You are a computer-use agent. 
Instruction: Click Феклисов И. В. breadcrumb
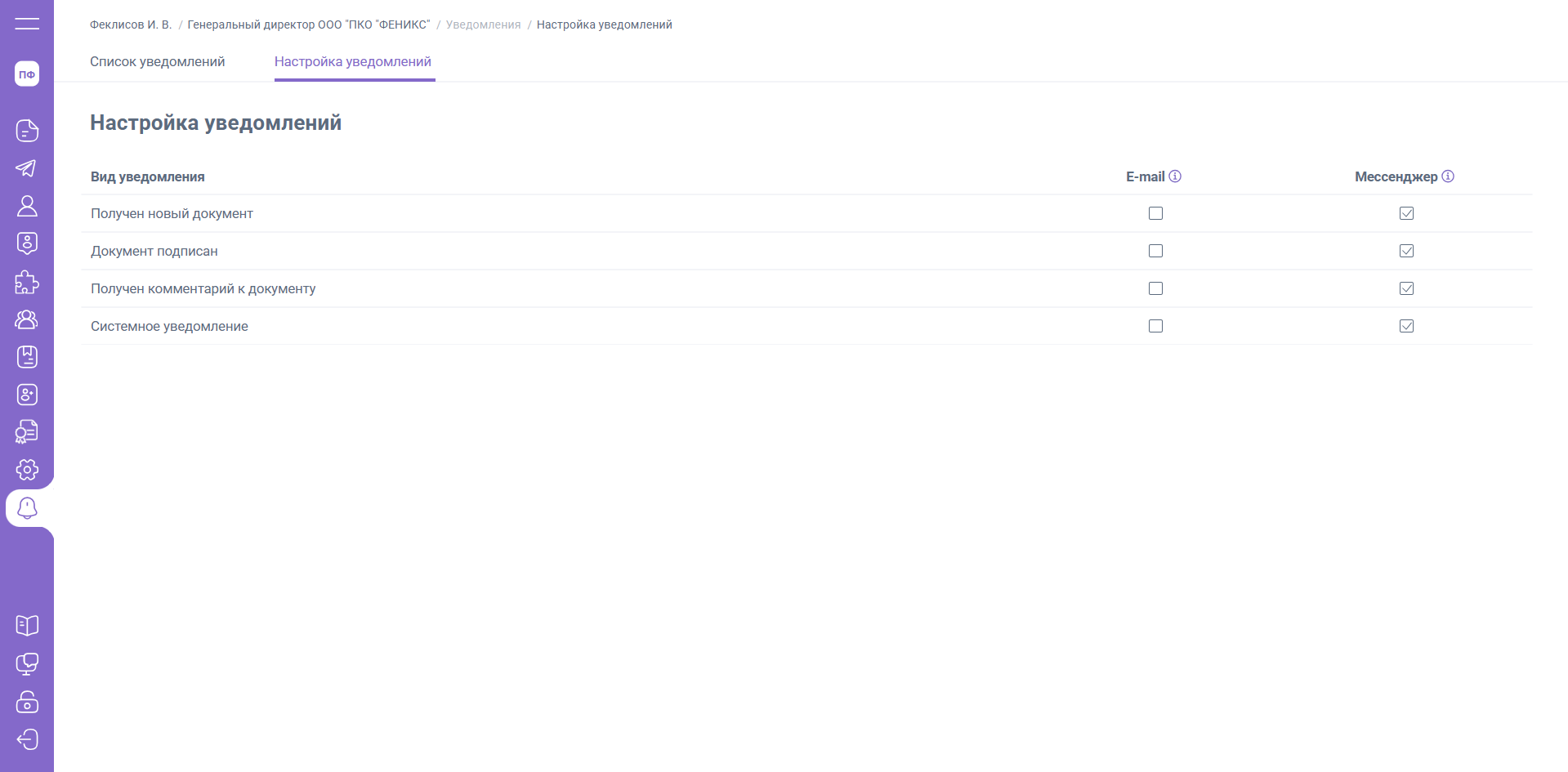click(131, 25)
